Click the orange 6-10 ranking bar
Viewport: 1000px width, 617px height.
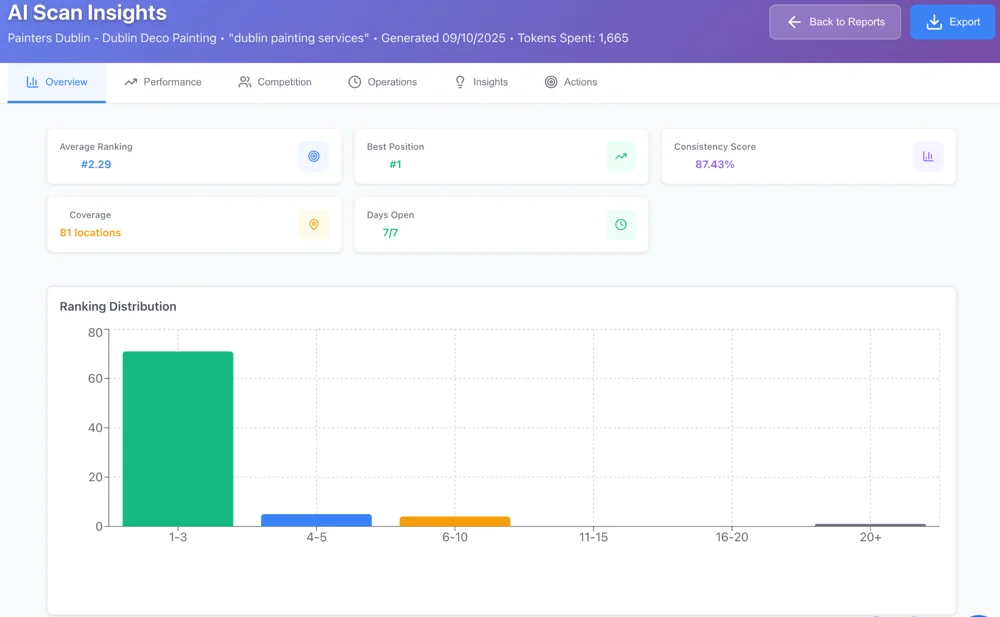pyautogui.click(x=455, y=521)
